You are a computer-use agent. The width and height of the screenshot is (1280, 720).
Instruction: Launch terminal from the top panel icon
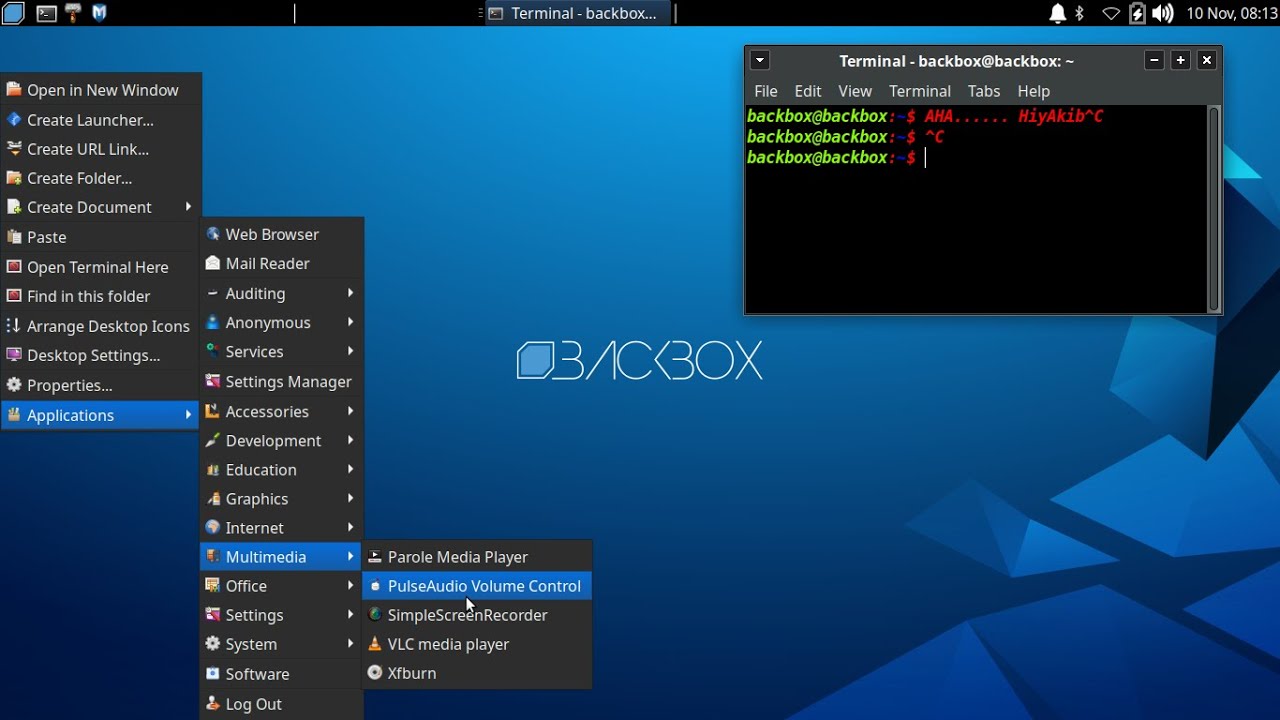click(x=46, y=13)
